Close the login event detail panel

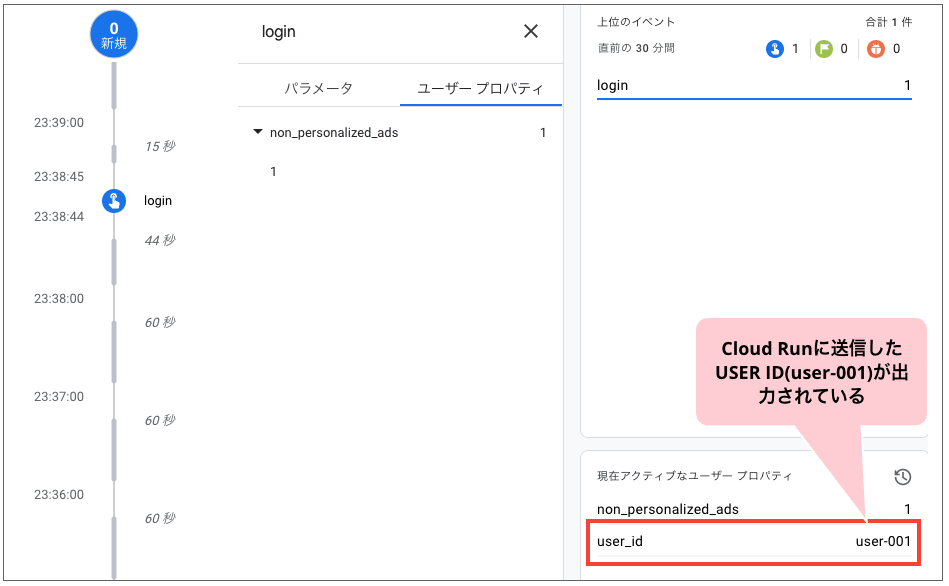pyautogui.click(x=531, y=31)
